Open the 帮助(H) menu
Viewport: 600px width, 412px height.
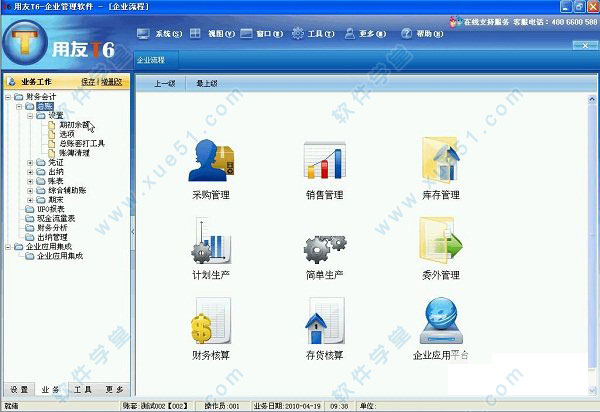click(422, 34)
